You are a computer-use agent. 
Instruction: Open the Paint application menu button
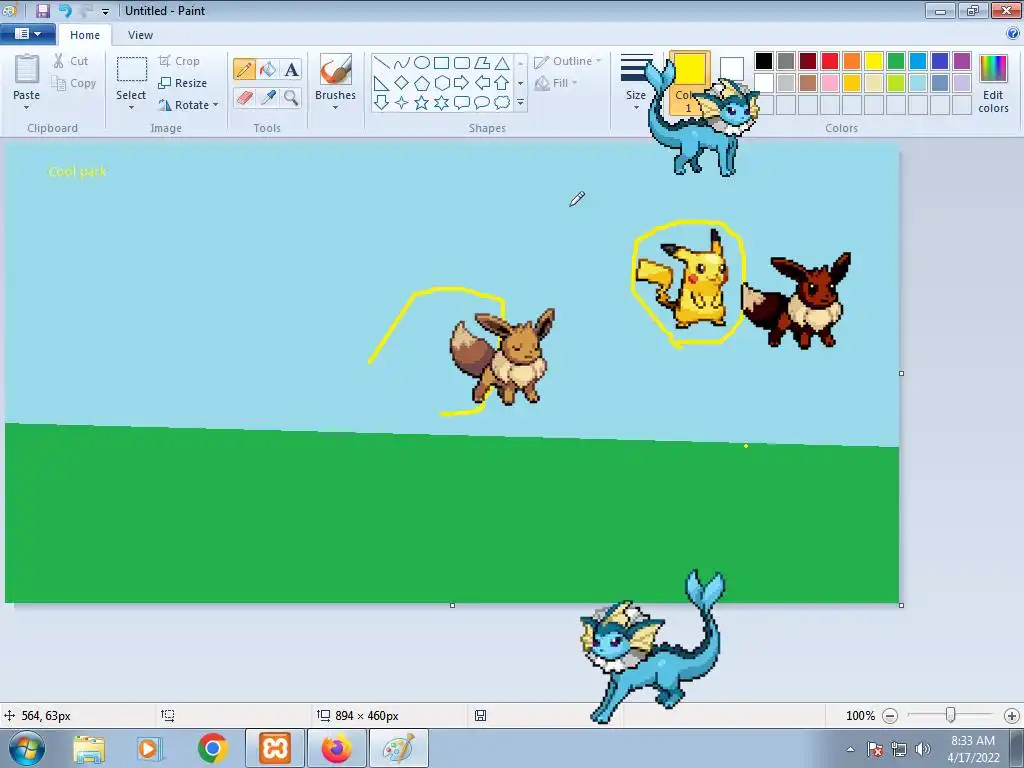[x=28, y=33]
